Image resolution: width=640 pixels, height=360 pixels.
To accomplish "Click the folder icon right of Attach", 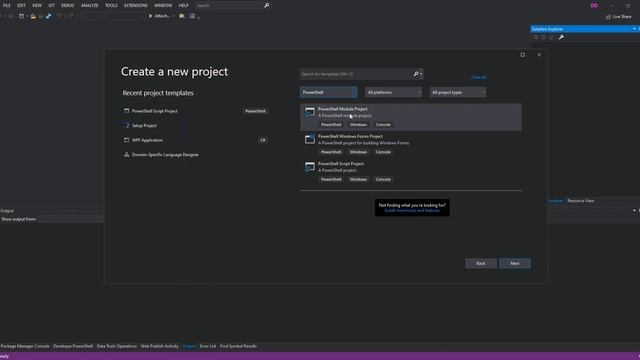I will (182, 16).
